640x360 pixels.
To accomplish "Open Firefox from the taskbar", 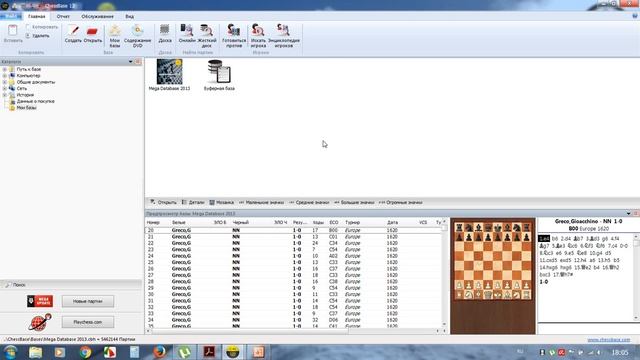I will click(159, 352).
